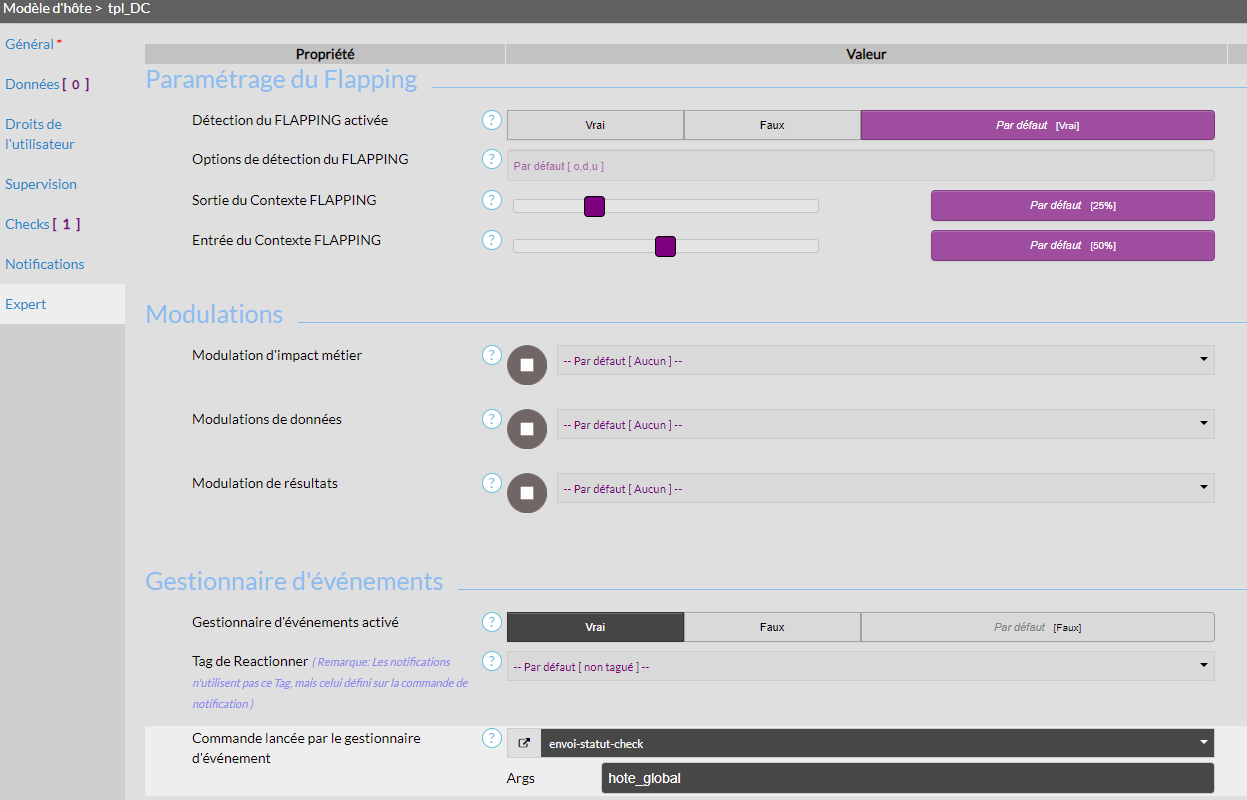
Task: Click the Entrée du Contexte FLAPPING slider handle
Action: pyautogui.click(x=666, y=246)
